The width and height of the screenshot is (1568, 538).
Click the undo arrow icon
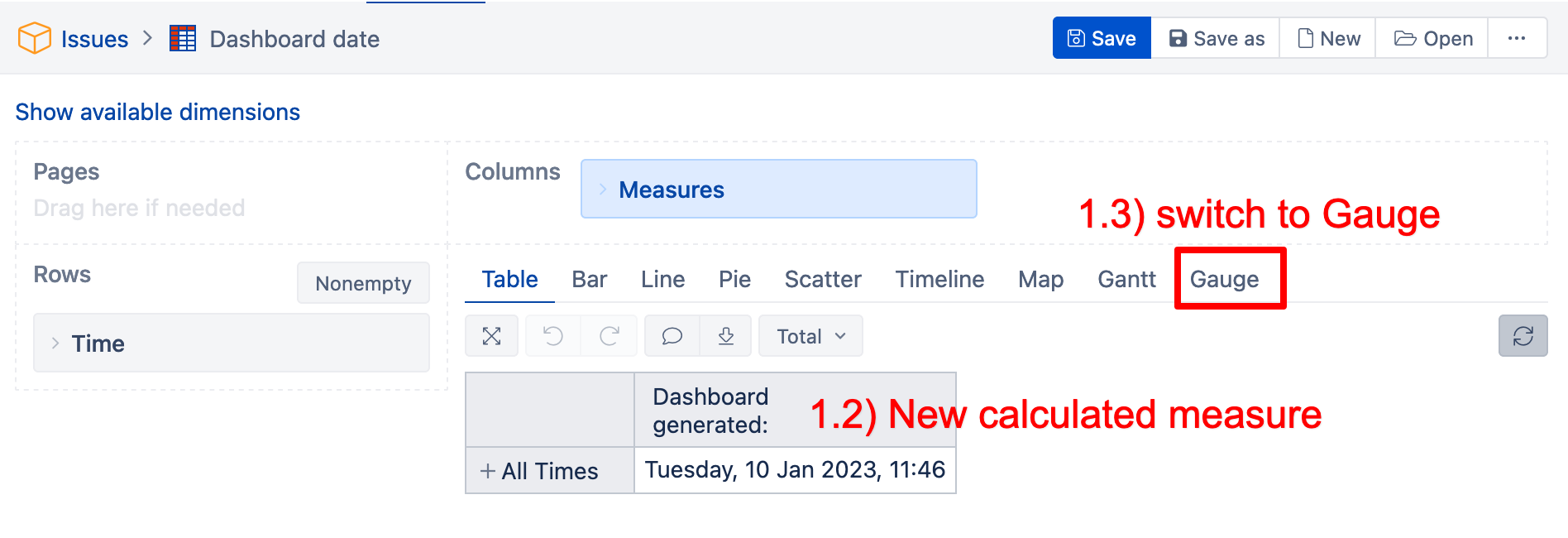click(x=553, y=336)
